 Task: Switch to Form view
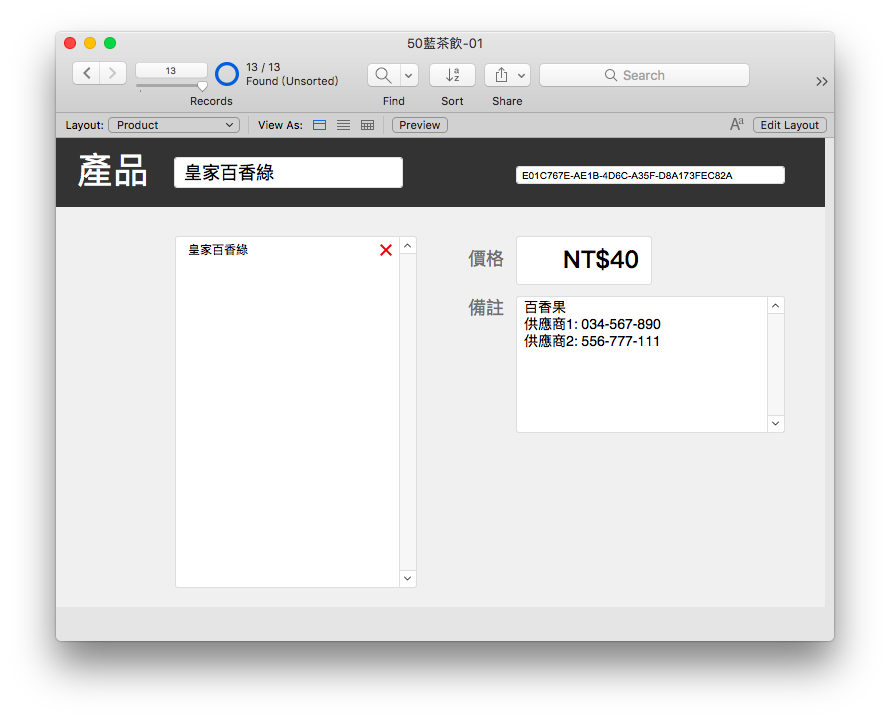[320, 125]
